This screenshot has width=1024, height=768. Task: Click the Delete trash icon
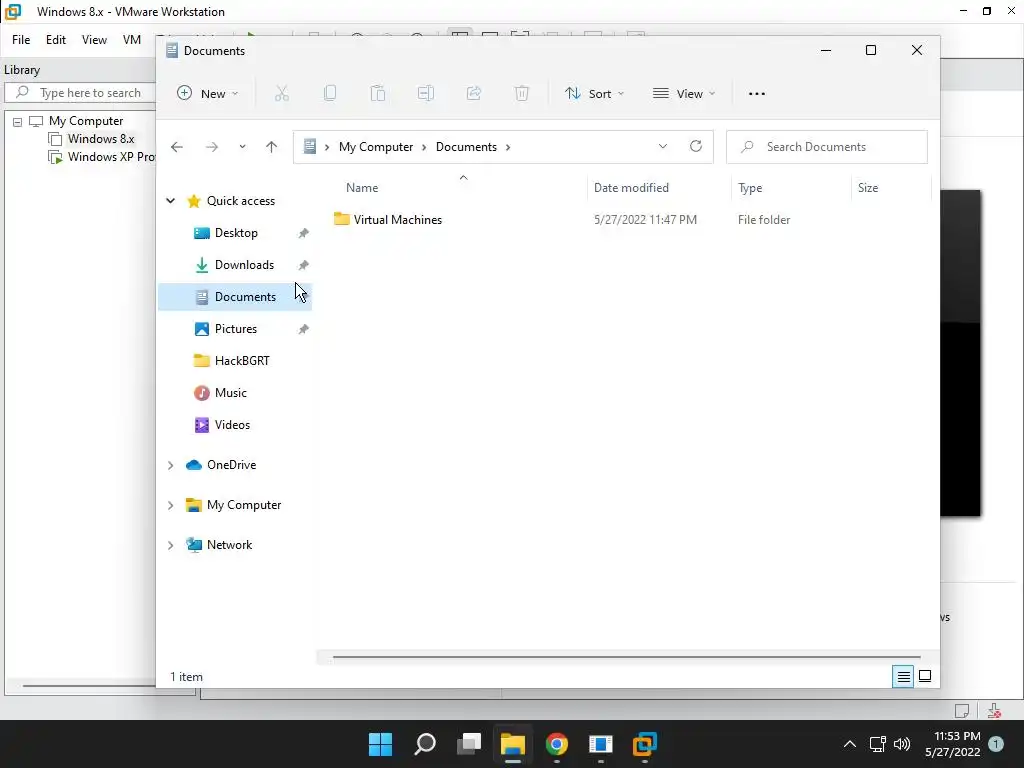521,93
